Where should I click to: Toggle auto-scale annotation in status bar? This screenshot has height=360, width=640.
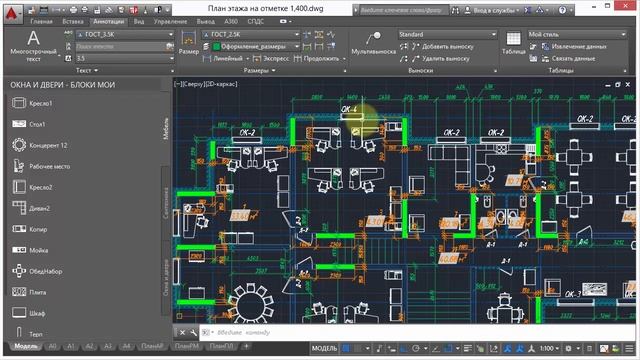[520, 348]
